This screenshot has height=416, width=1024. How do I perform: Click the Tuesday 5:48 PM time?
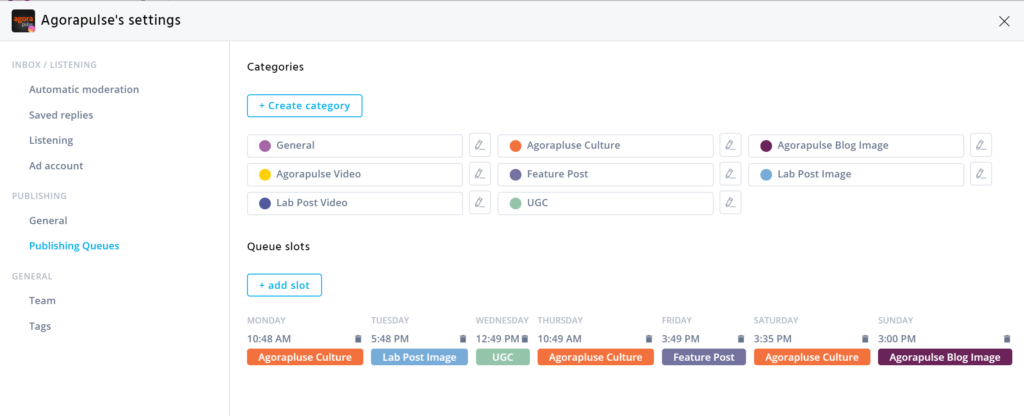point(390,339)
